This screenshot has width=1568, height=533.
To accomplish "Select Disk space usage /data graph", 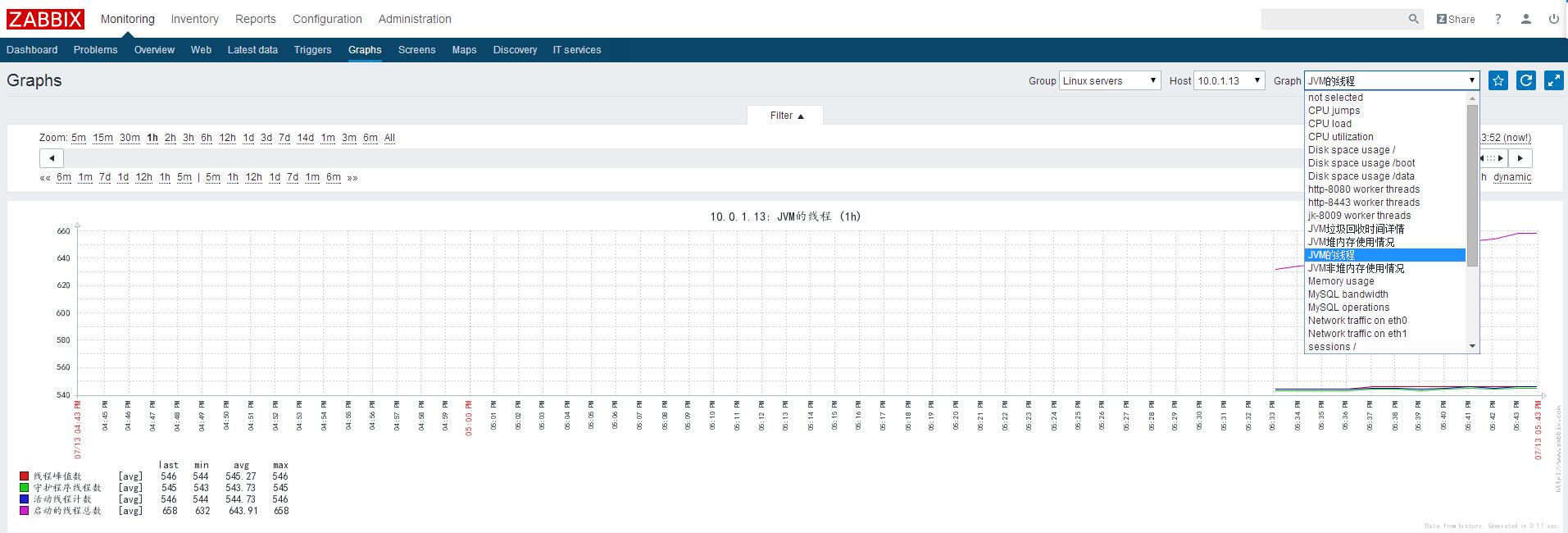I will pos(1385,176).
